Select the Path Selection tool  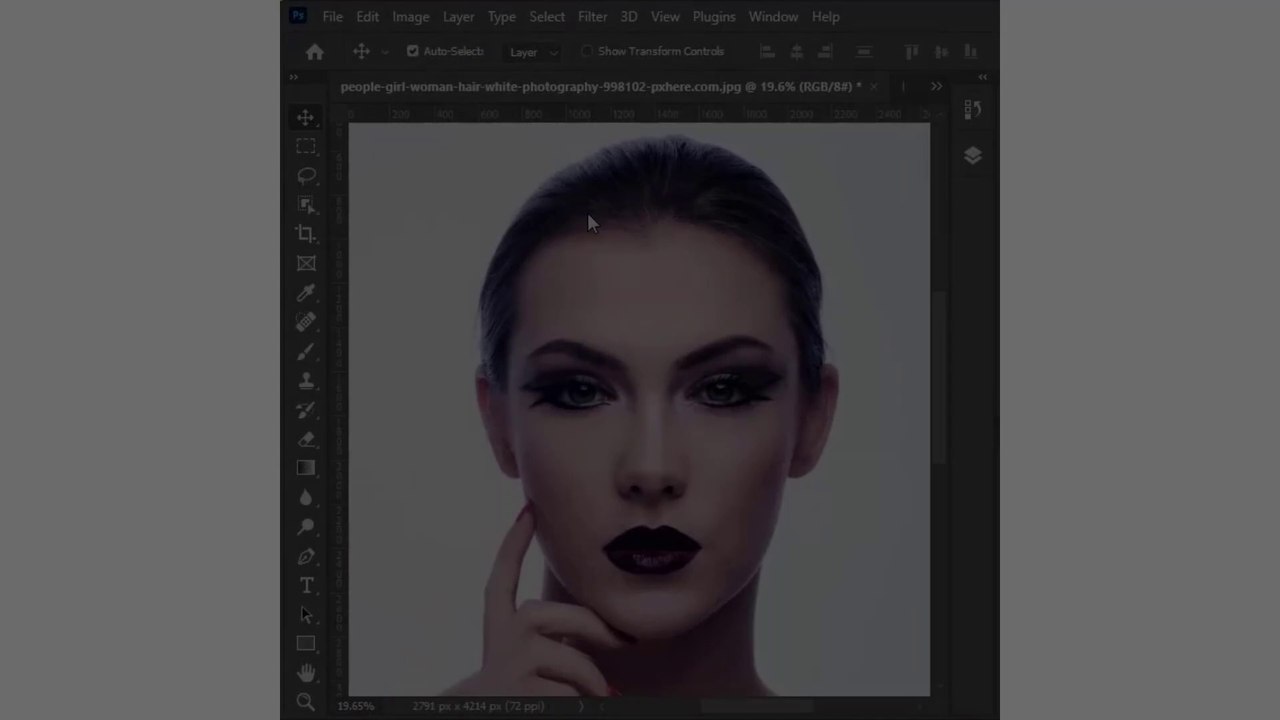click(306, 615)
